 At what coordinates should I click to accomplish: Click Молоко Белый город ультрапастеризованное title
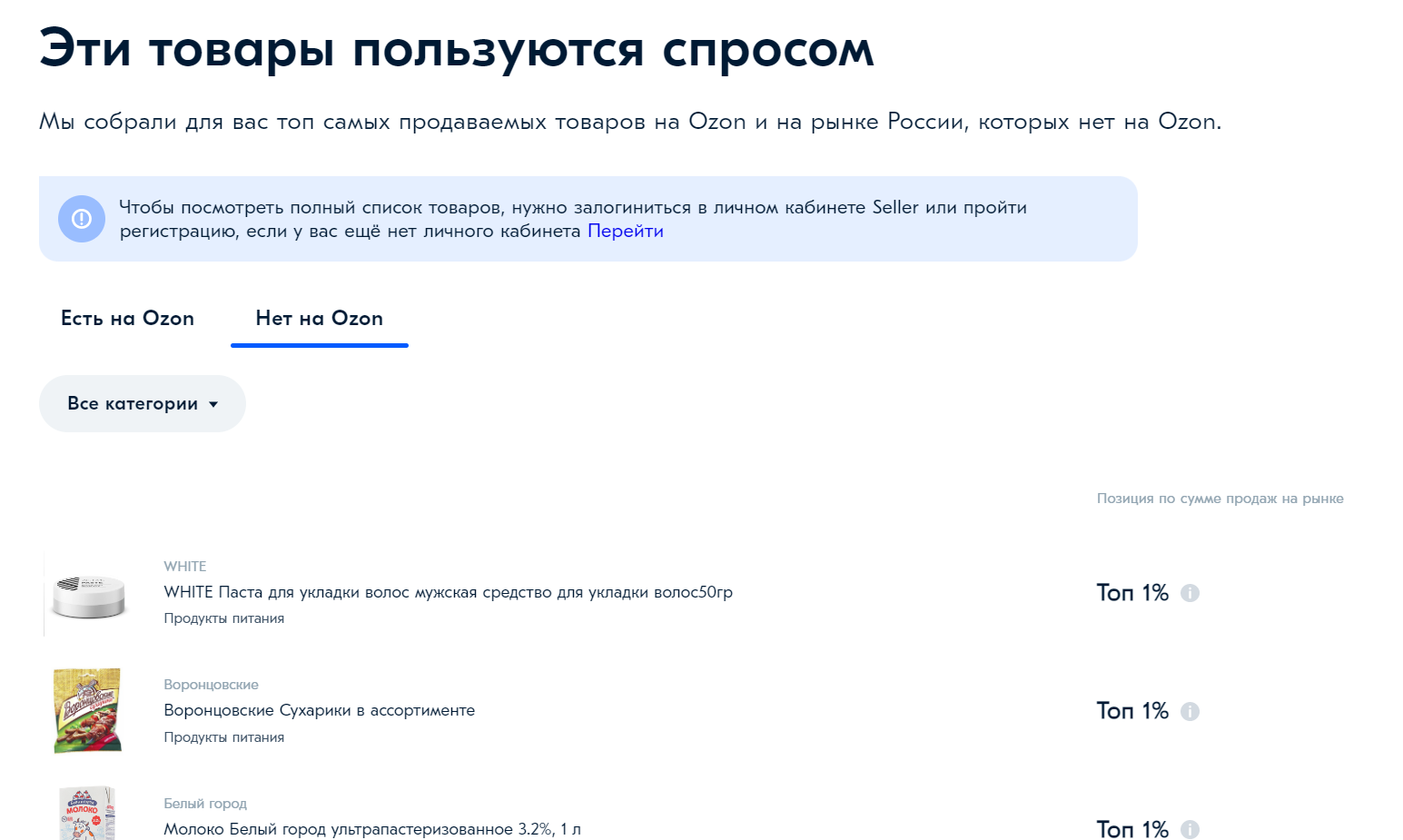click(372, 829)
